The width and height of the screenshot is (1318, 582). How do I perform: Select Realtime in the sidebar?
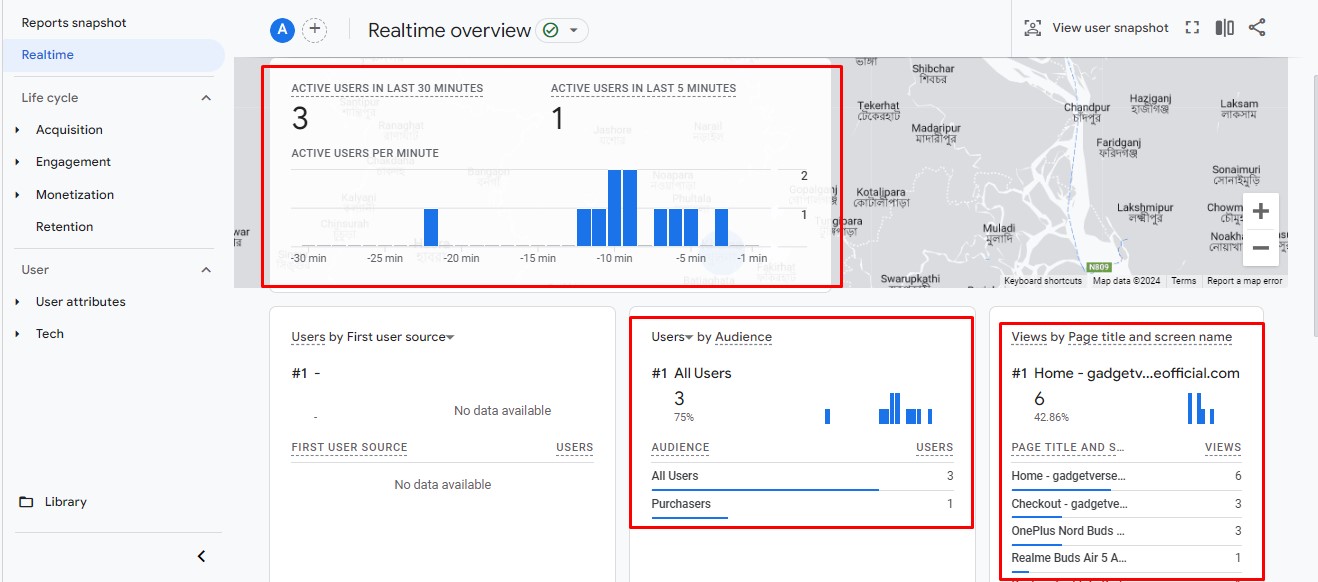(x=48, y=55)
